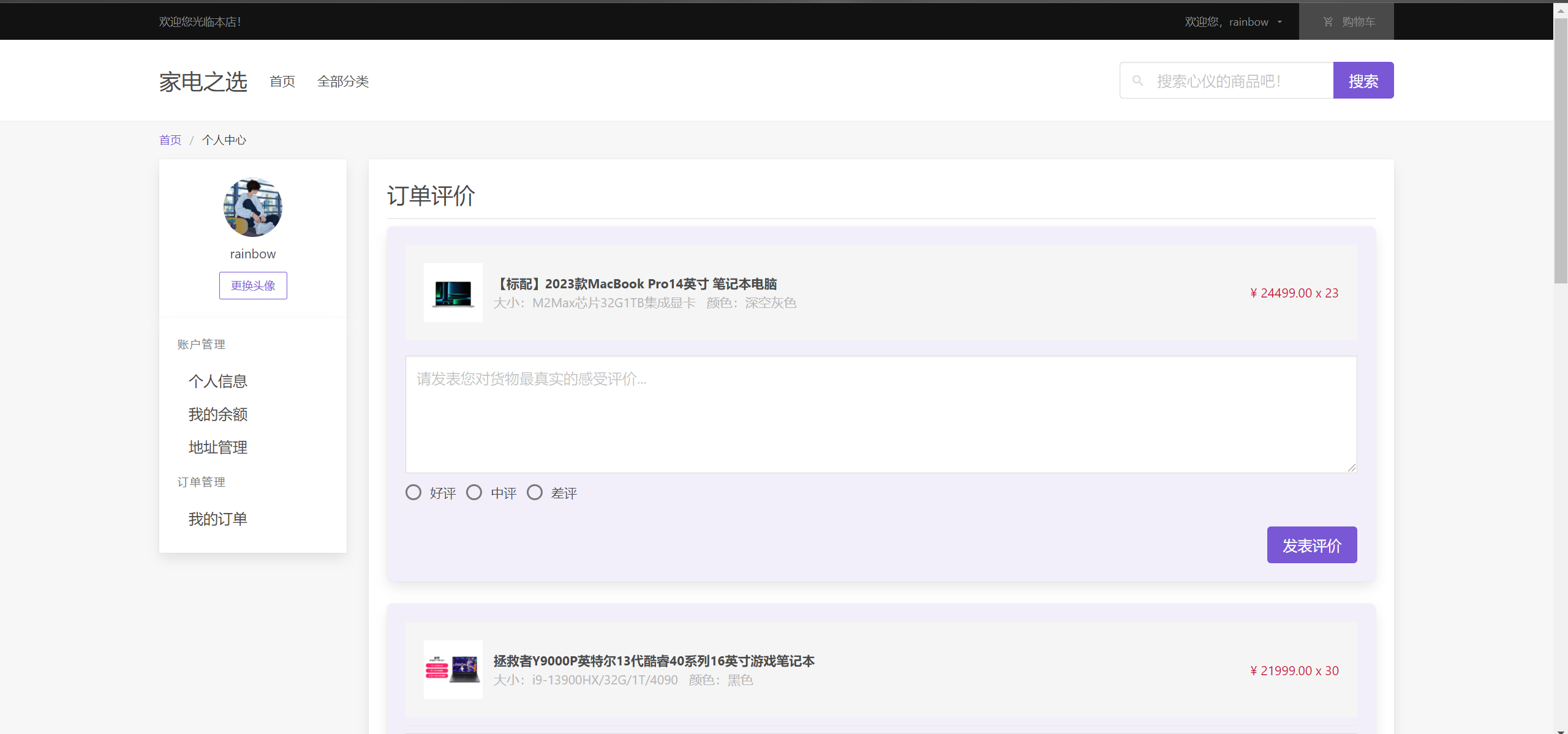Image resolution: width=1568 pixels, height=734 pixels.
Task: Open 我的订单 in the sidebar
Action: tap(217, 519)
